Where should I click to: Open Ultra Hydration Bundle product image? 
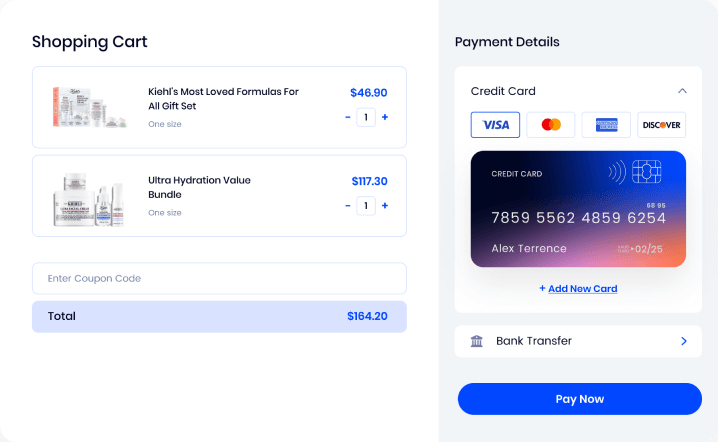click(x=90, y=196)
